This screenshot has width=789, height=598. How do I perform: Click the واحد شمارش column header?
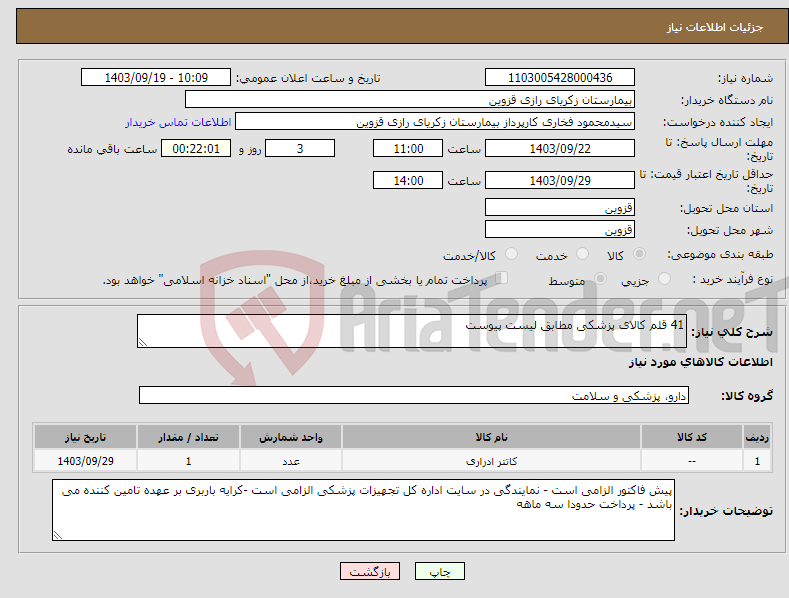coord(291,437)
